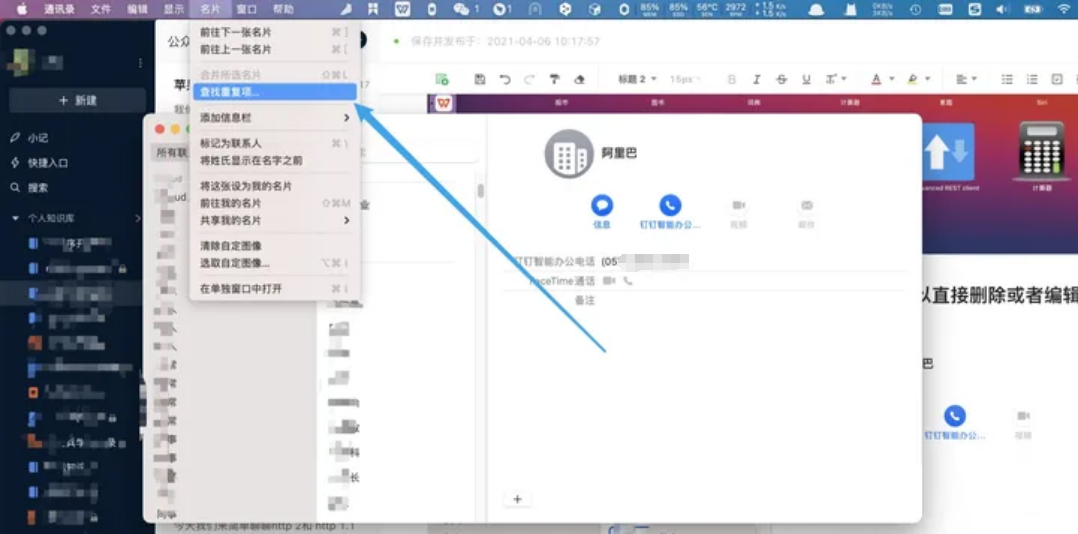Choose 查找重复项 in the 名片 menu
This screenshot has width=1078, height=534.
coord(274,92)
